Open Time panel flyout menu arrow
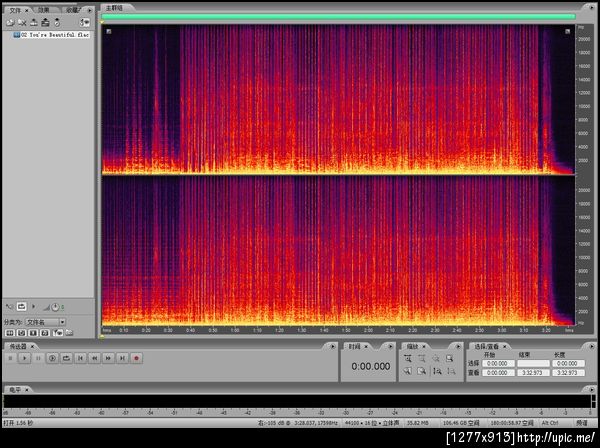 pos(391,347)
